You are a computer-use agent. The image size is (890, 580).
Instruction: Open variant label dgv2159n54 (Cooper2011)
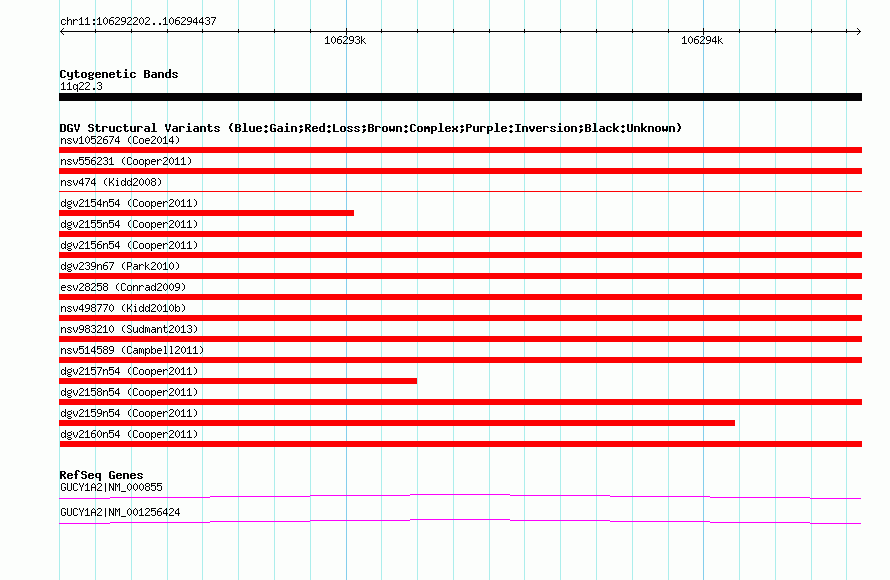[x=129, y=413]
